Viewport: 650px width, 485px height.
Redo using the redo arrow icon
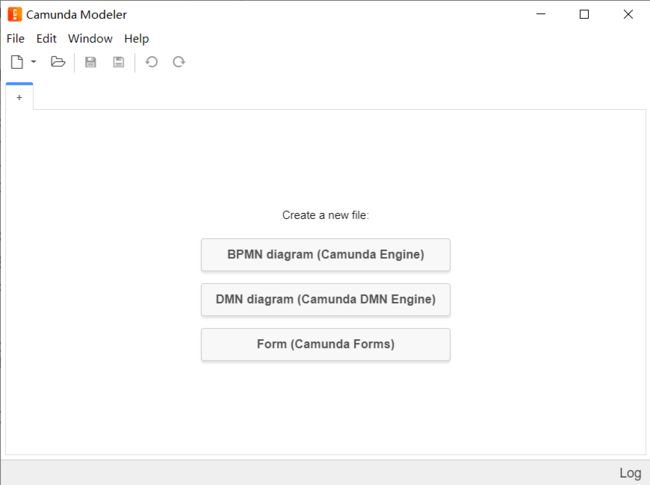[179, 62]
